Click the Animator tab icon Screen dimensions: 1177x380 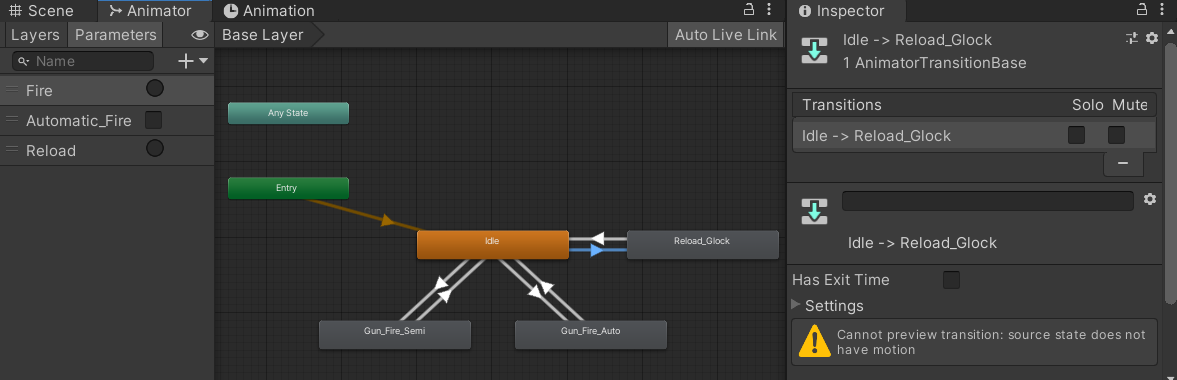115,11
